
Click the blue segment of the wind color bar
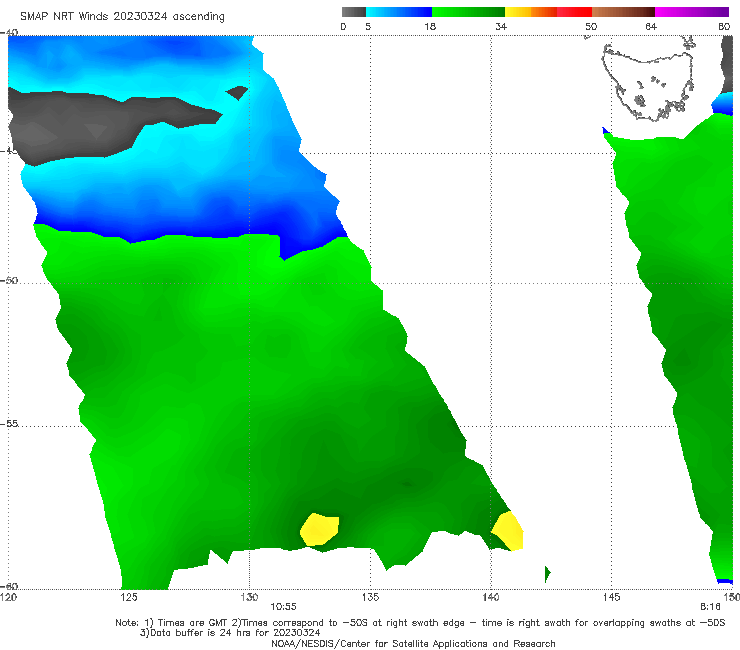tap(399, 12)
